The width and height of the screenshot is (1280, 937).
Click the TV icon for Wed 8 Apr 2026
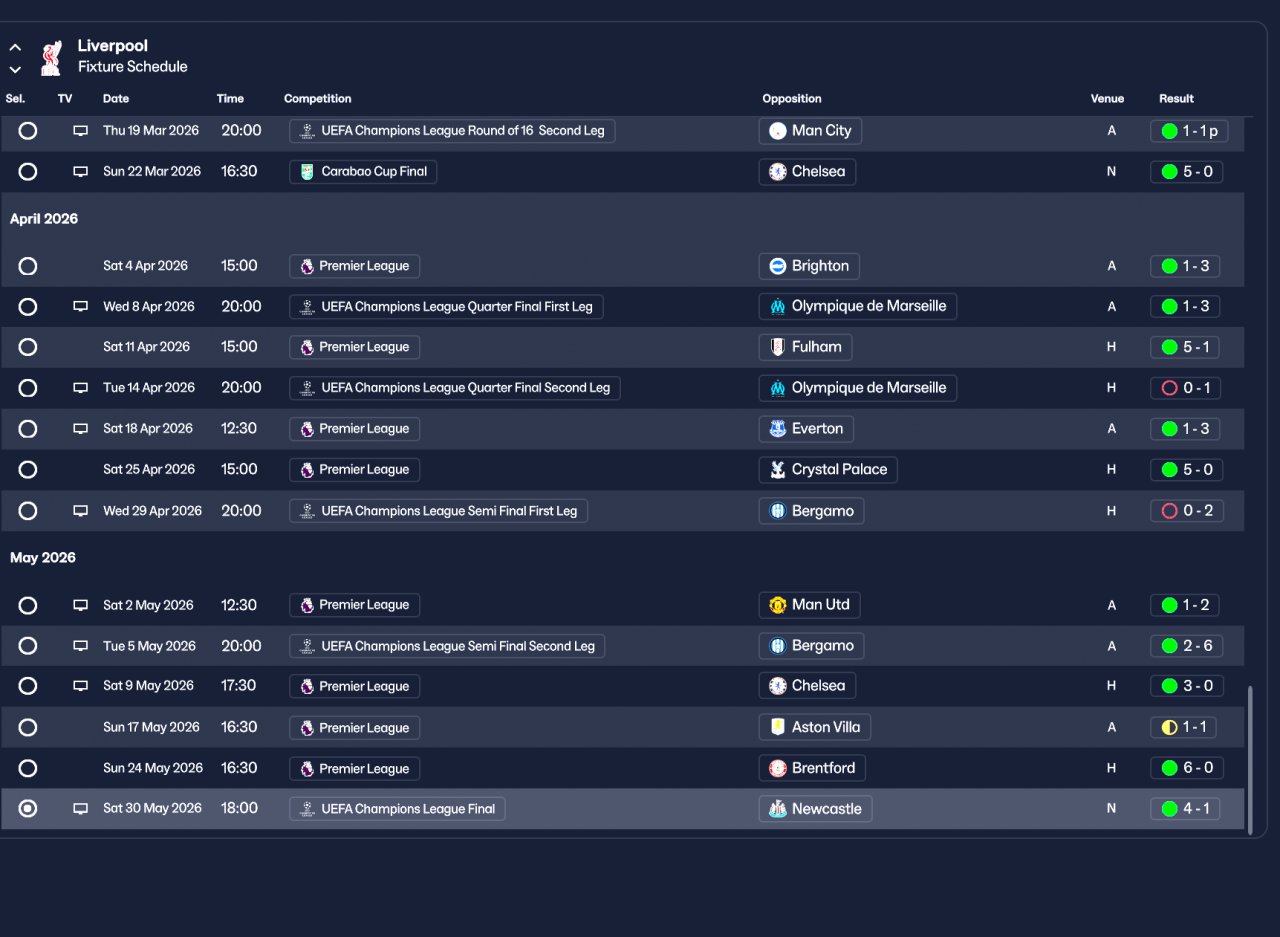point(81,307)
